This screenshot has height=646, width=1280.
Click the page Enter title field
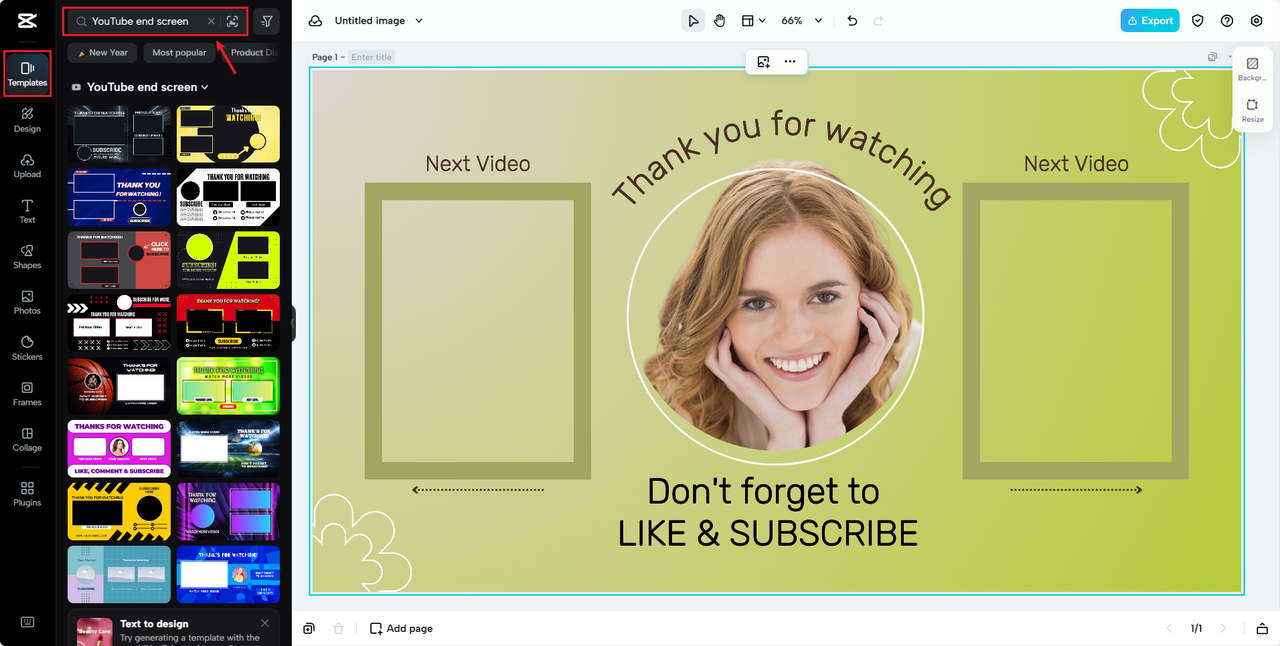[x=371, y=57]
